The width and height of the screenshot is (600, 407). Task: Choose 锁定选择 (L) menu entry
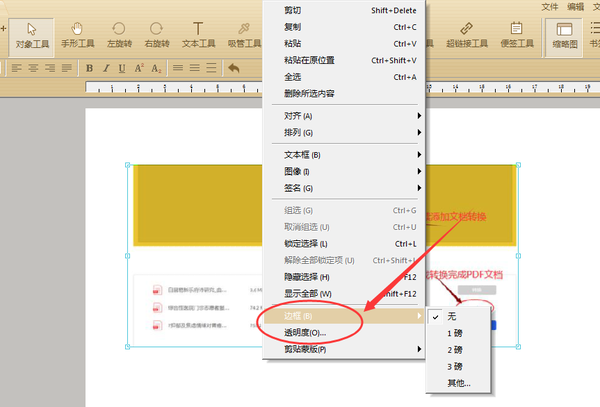(x=344, y=244)
